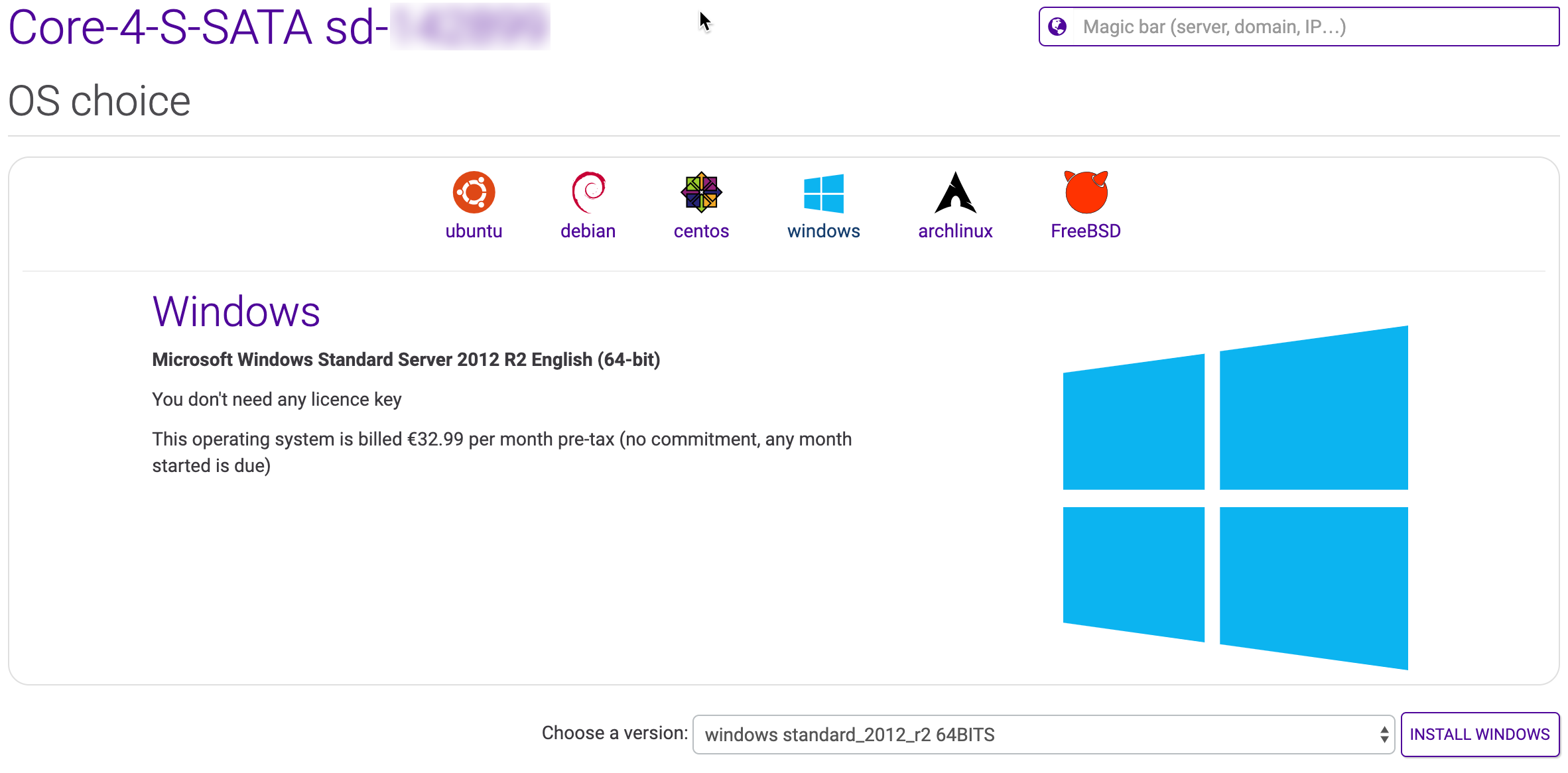Click the version dropdown stepper arrows
This screenshot has height=773, width=1568.
tap(1384, 735)
